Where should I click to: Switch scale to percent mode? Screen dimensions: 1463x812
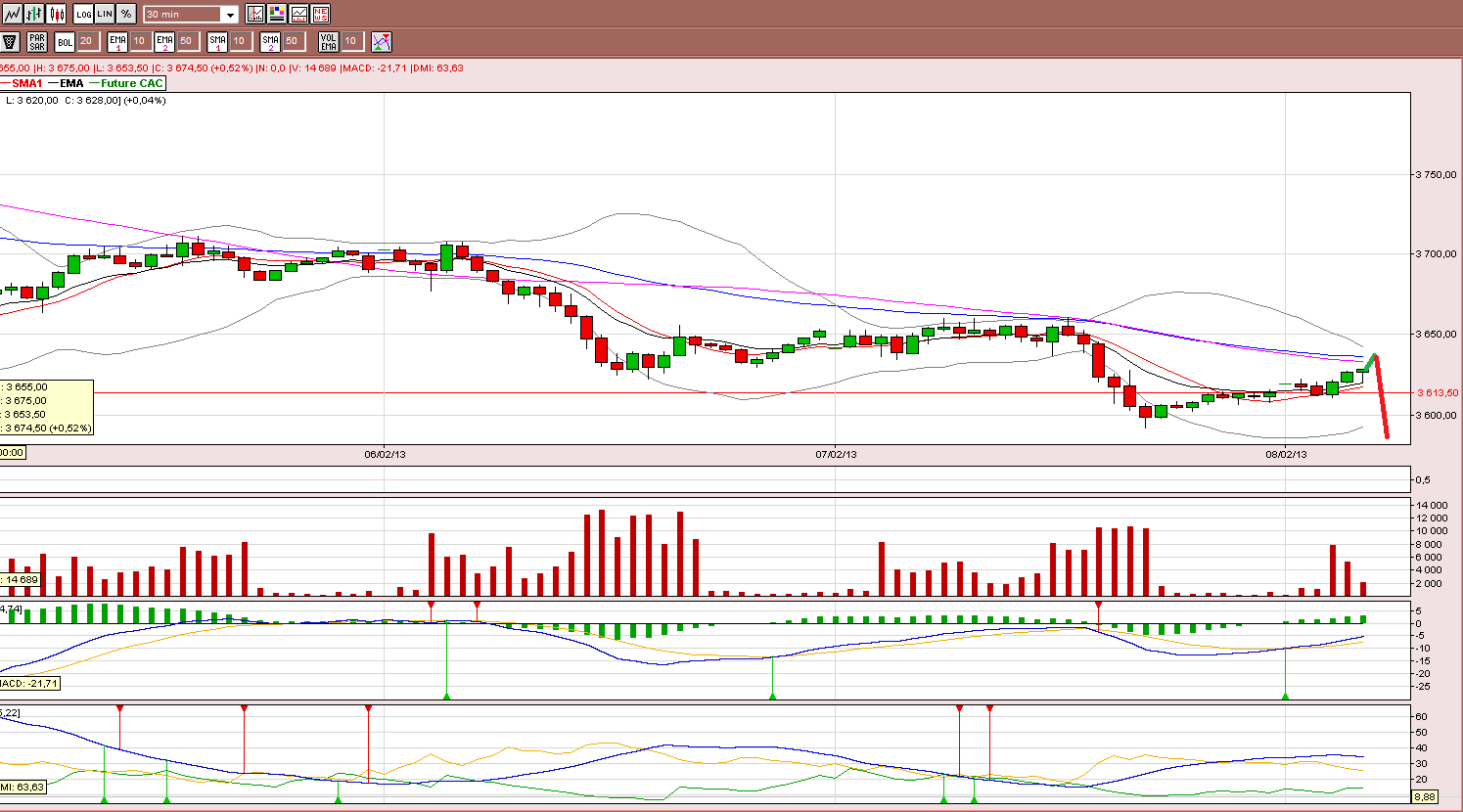126,14
